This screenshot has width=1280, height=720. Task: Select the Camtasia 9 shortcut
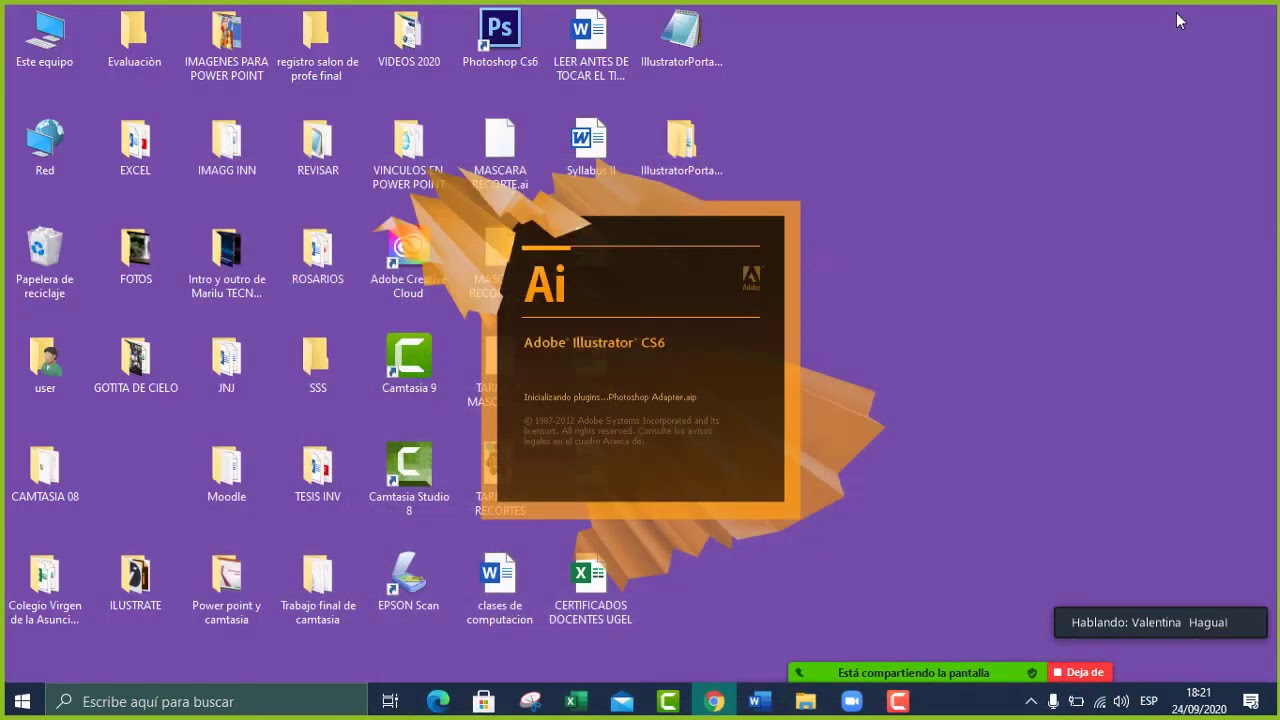(408, 365)
